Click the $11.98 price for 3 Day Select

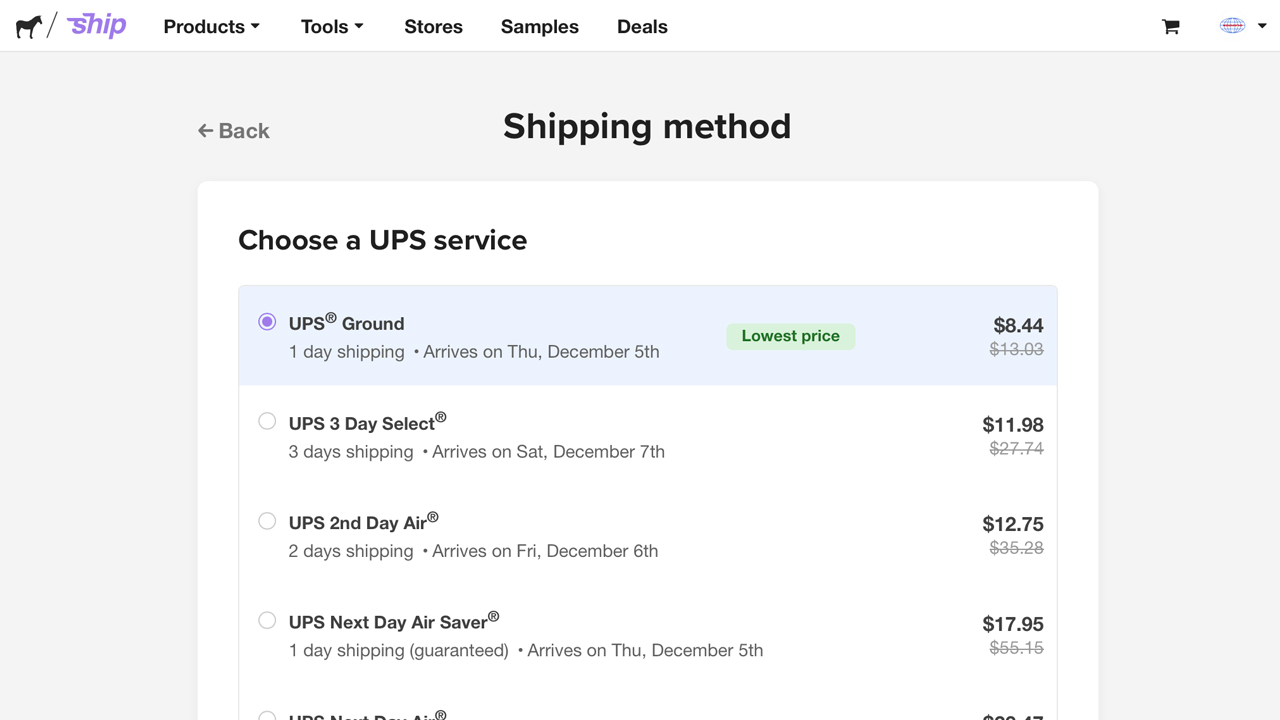[1012, 425]
